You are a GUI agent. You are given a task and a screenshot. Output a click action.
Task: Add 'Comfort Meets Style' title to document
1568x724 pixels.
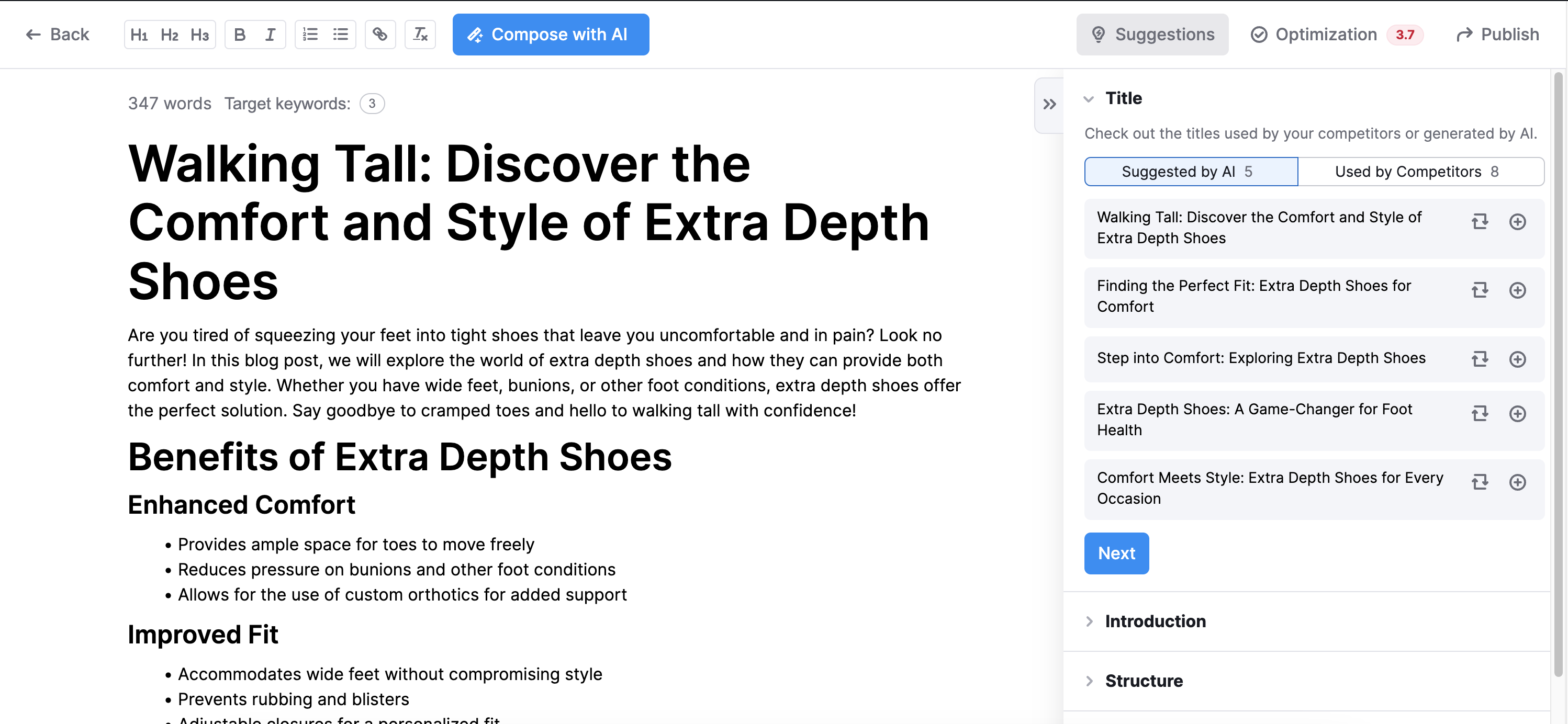tap(1517, 482)
